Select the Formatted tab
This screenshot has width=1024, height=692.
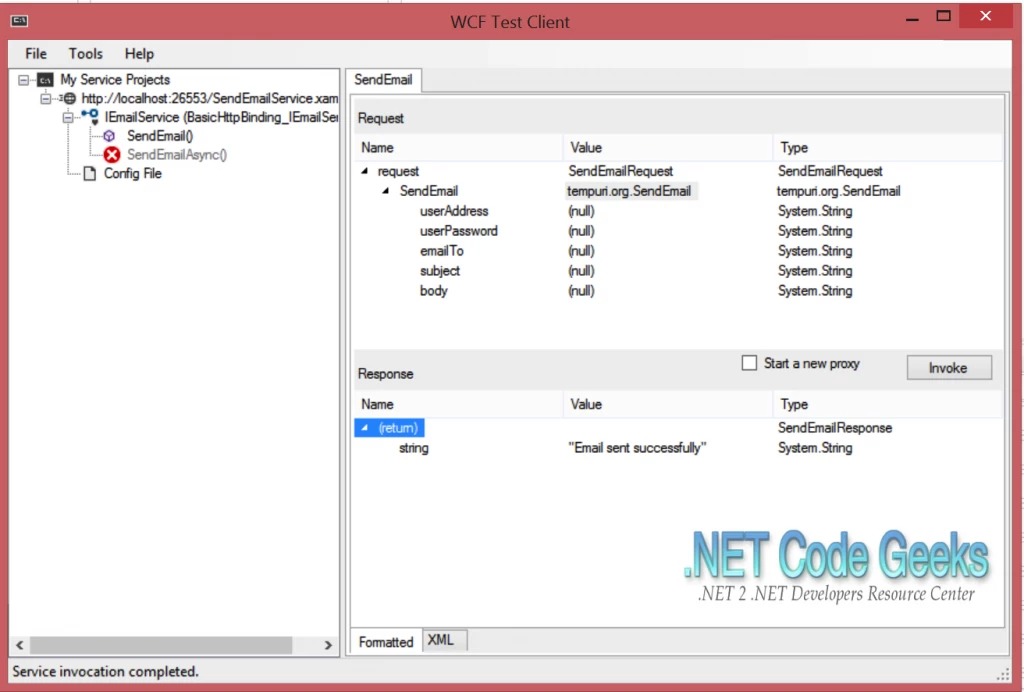385,641
